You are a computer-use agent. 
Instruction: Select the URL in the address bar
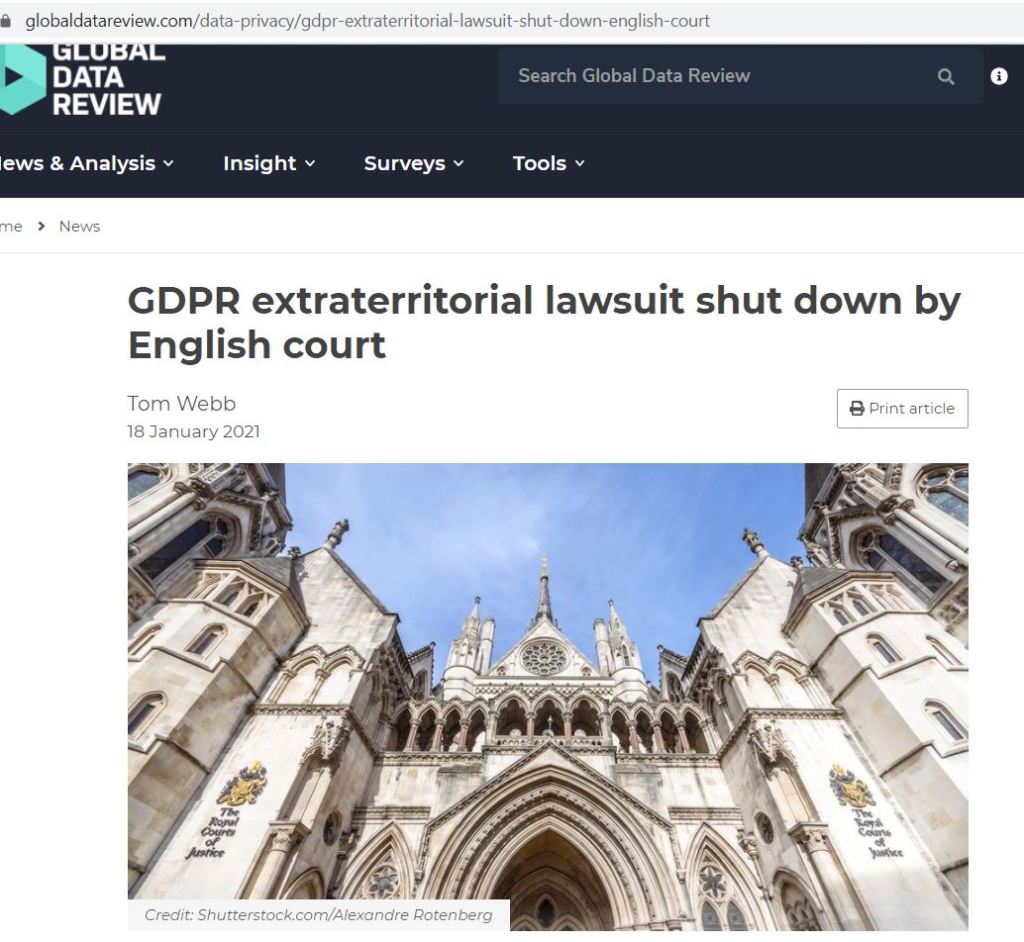pos(368,21)
